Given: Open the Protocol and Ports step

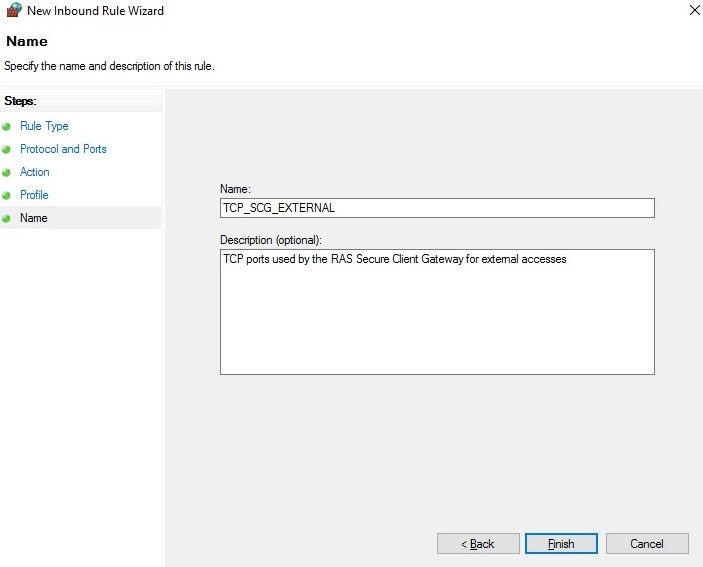Looking at the screenshot, I should pyautogui.click(x=63, y=149).
